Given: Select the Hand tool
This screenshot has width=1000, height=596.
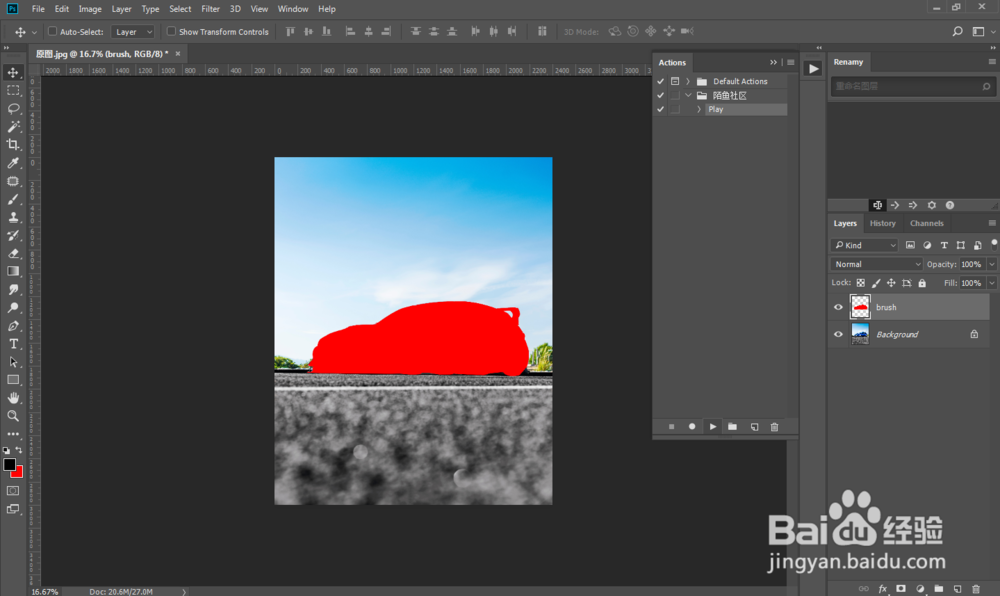Looking at the screenshot, I should [x=13, y=398].
